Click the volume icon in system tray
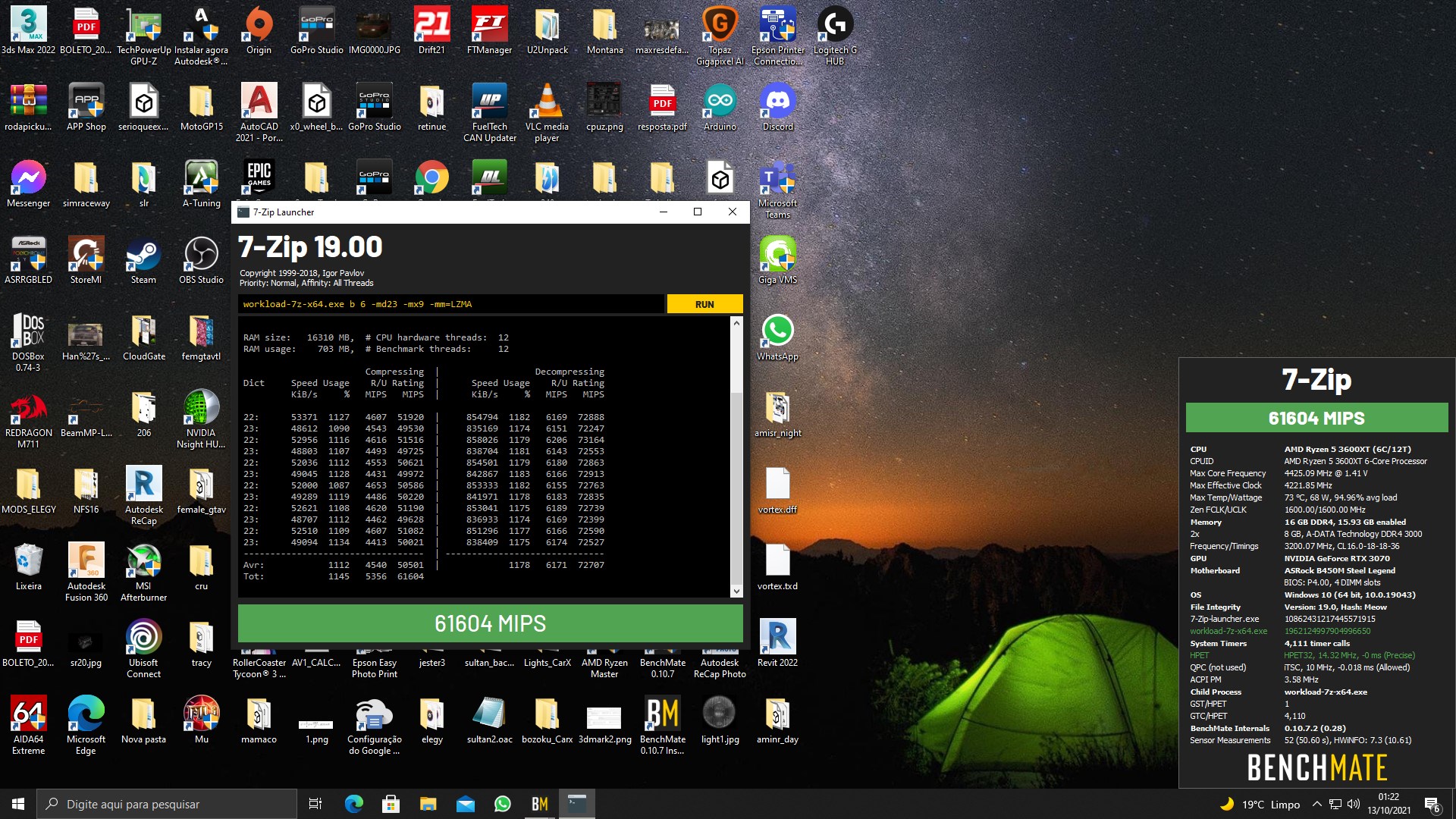This screenshot has height=819, width=1456. [x=1354, y=804]
